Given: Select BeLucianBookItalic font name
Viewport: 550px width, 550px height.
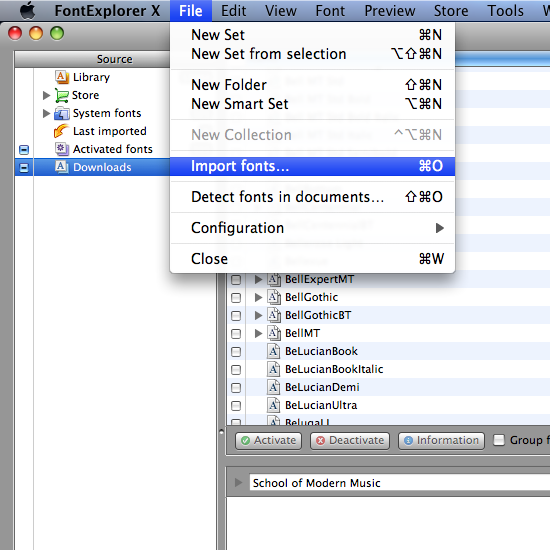Looking at the screenshot, I should pyautogui.click(x=334, y=369).
